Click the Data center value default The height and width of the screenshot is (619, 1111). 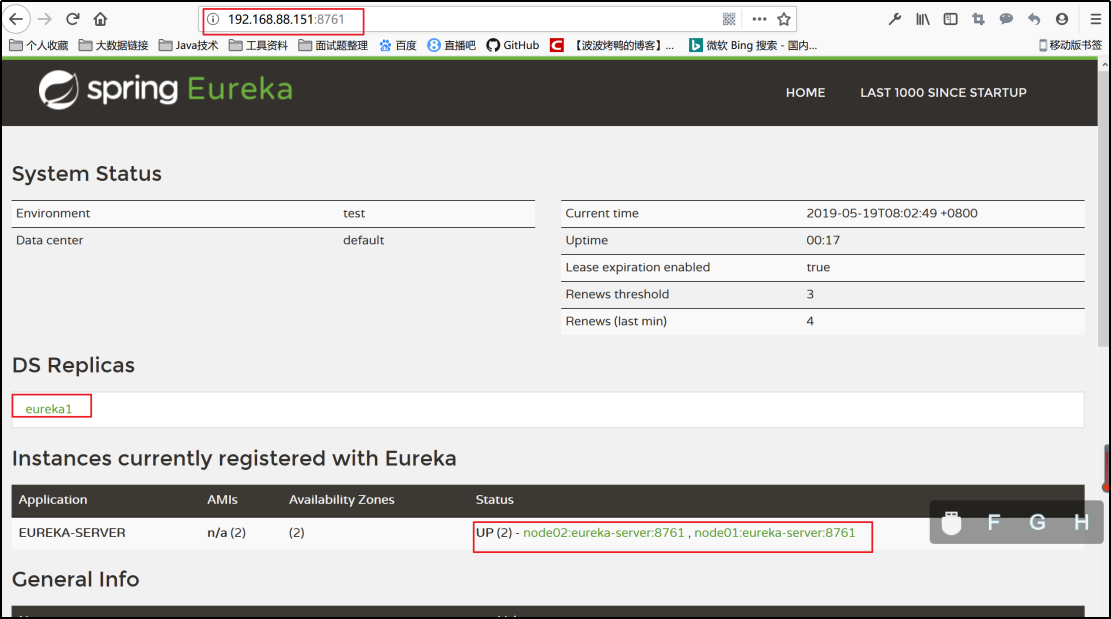point(363,240)
